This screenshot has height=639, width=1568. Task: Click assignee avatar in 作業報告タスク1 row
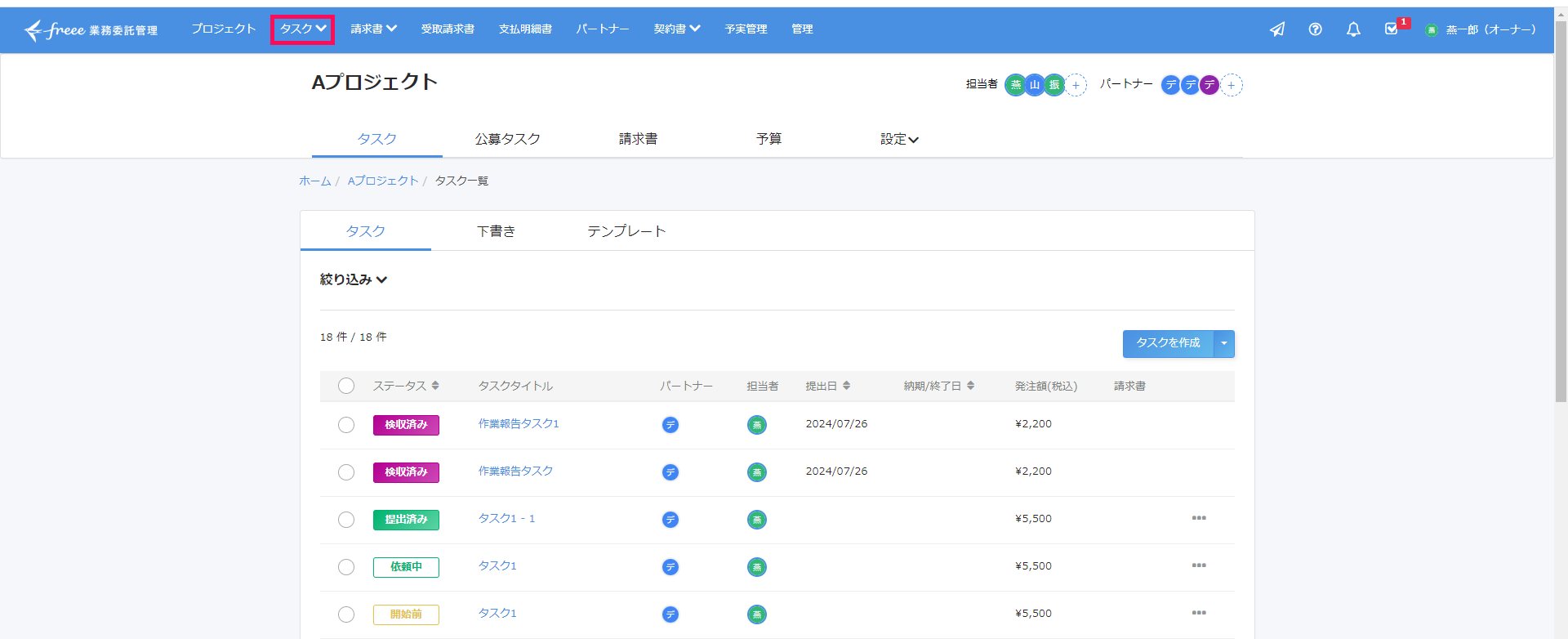(757, 425)
